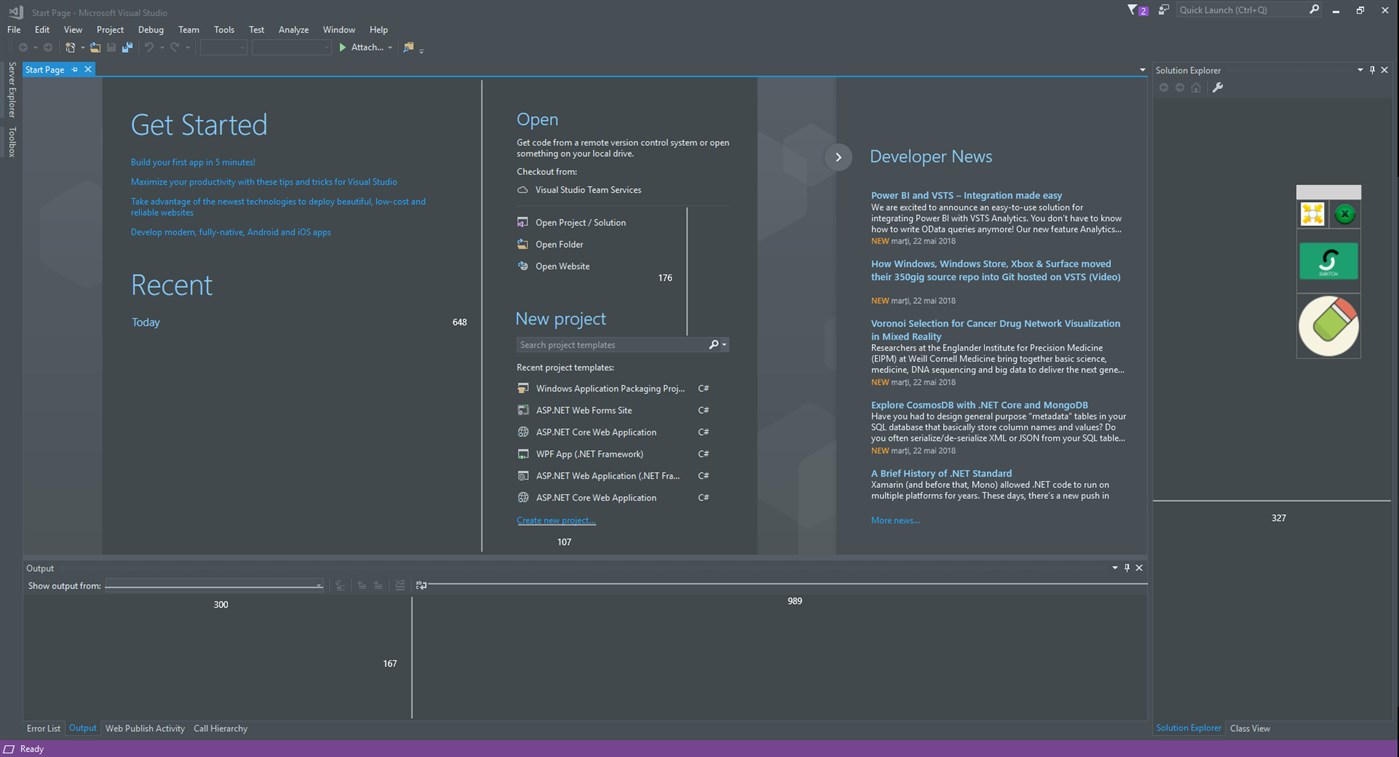Select the Open File toolbar icon
Screen dimensions: 1399x757
pos(94,46)
